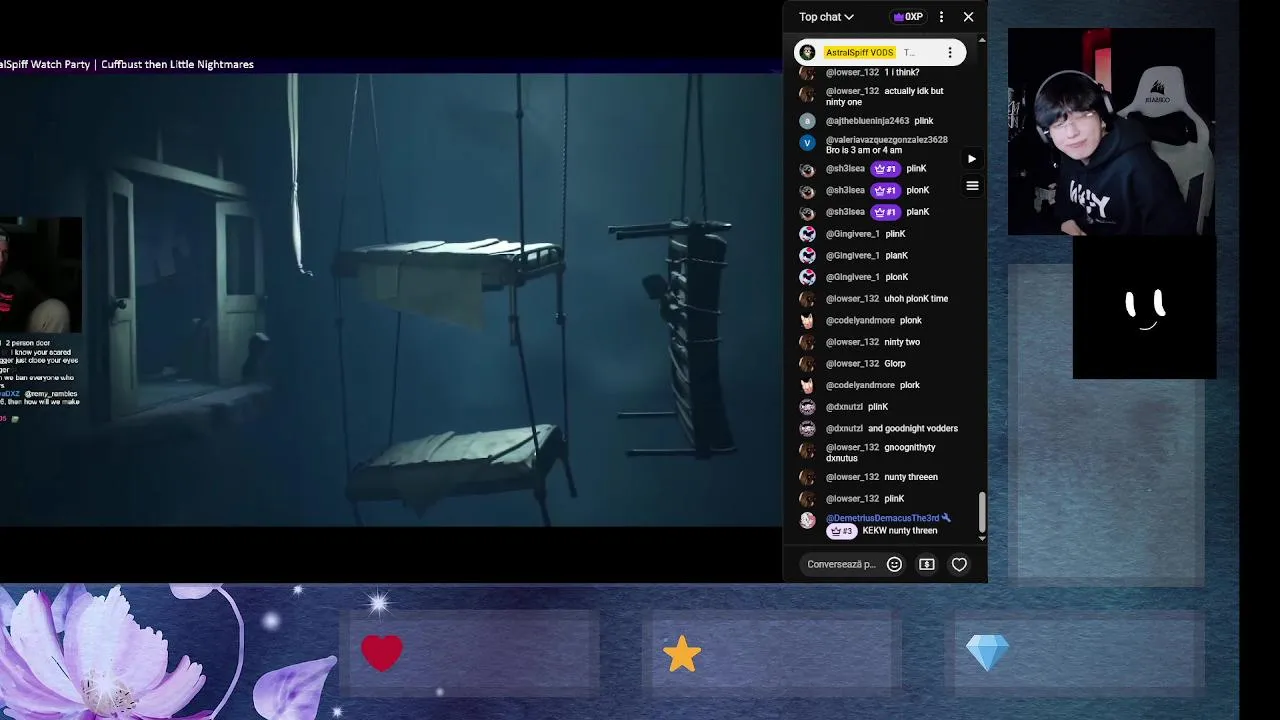The image size is (1280, 720).
Task: Click @dxnutzl avatar beside 'goodnight vodders'
Action: [807, 429]
